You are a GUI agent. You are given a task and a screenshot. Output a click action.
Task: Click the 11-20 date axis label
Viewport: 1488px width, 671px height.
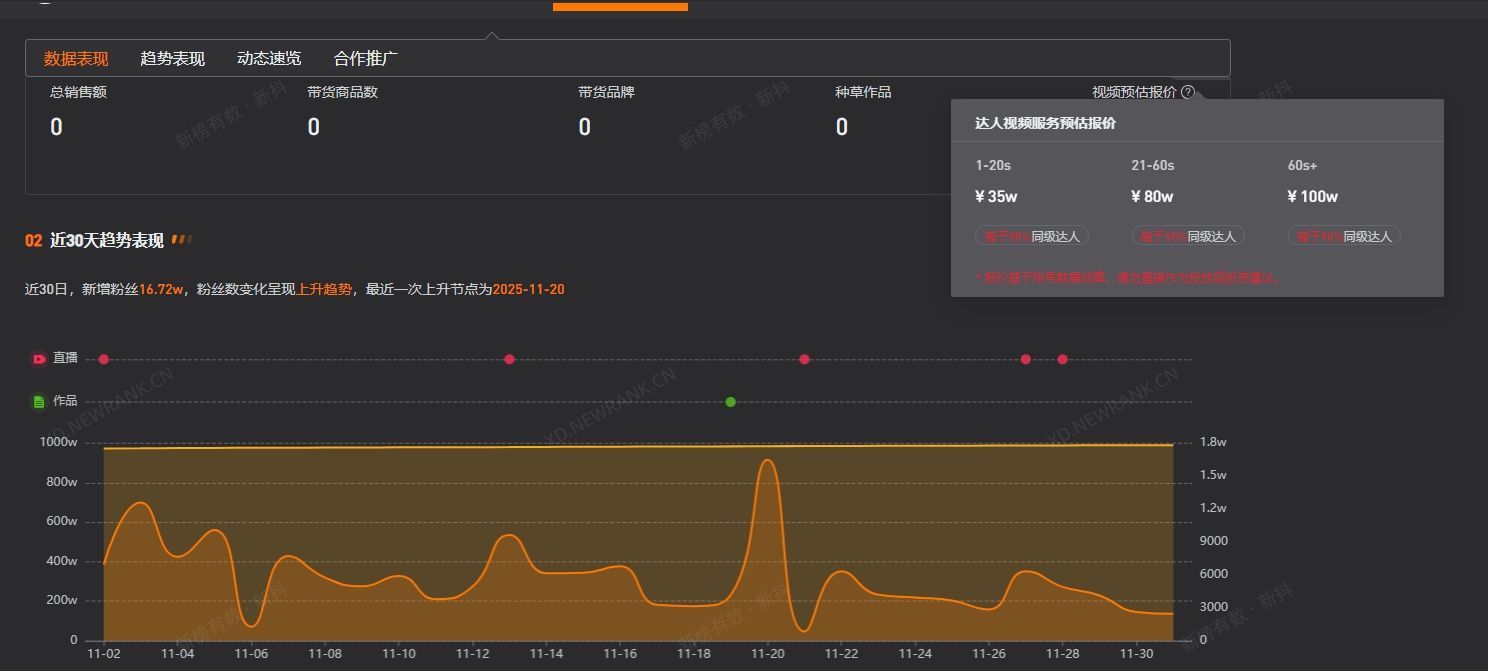pos(767,654)
